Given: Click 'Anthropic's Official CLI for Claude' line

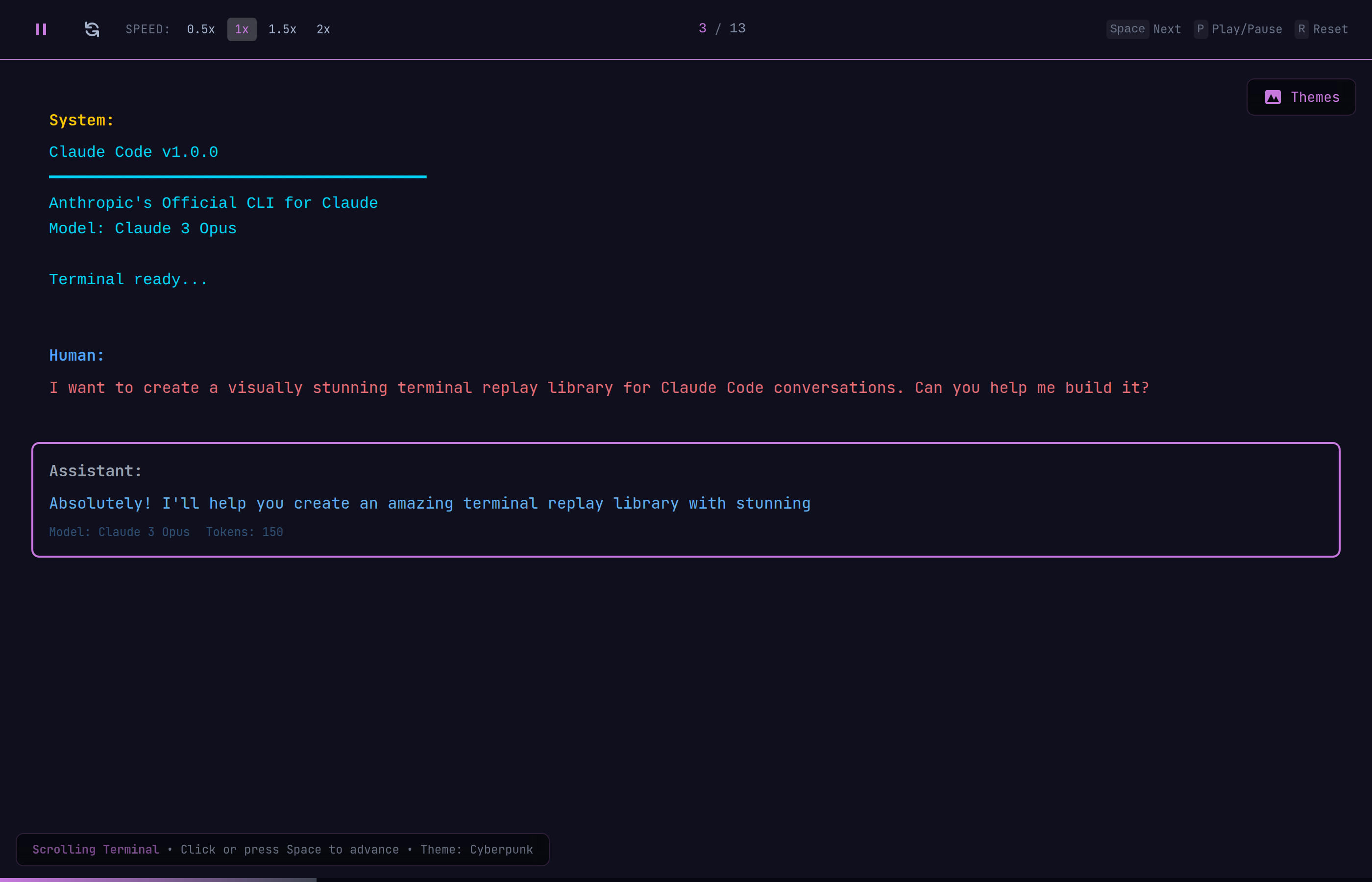Looking at the screenshot, I should click(x=214, y=203).
